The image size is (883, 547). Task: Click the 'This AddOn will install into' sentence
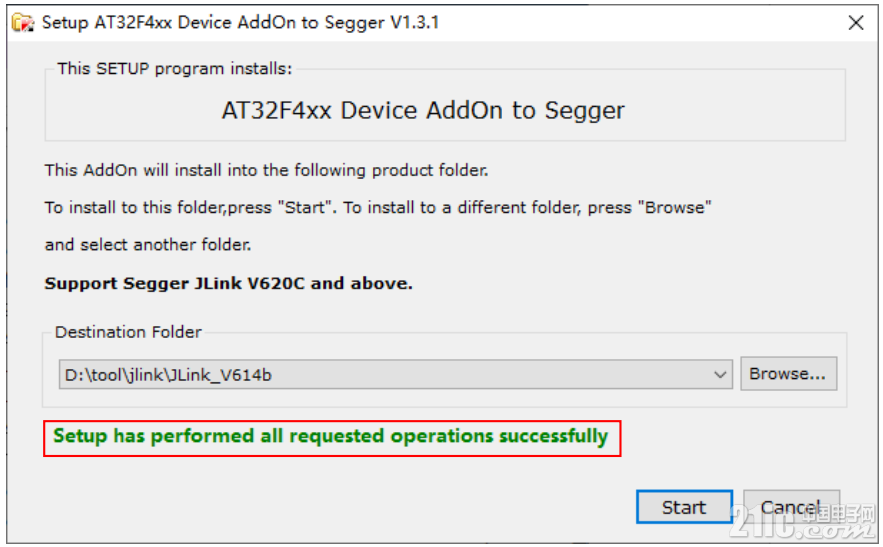click(x=266, y=170)
